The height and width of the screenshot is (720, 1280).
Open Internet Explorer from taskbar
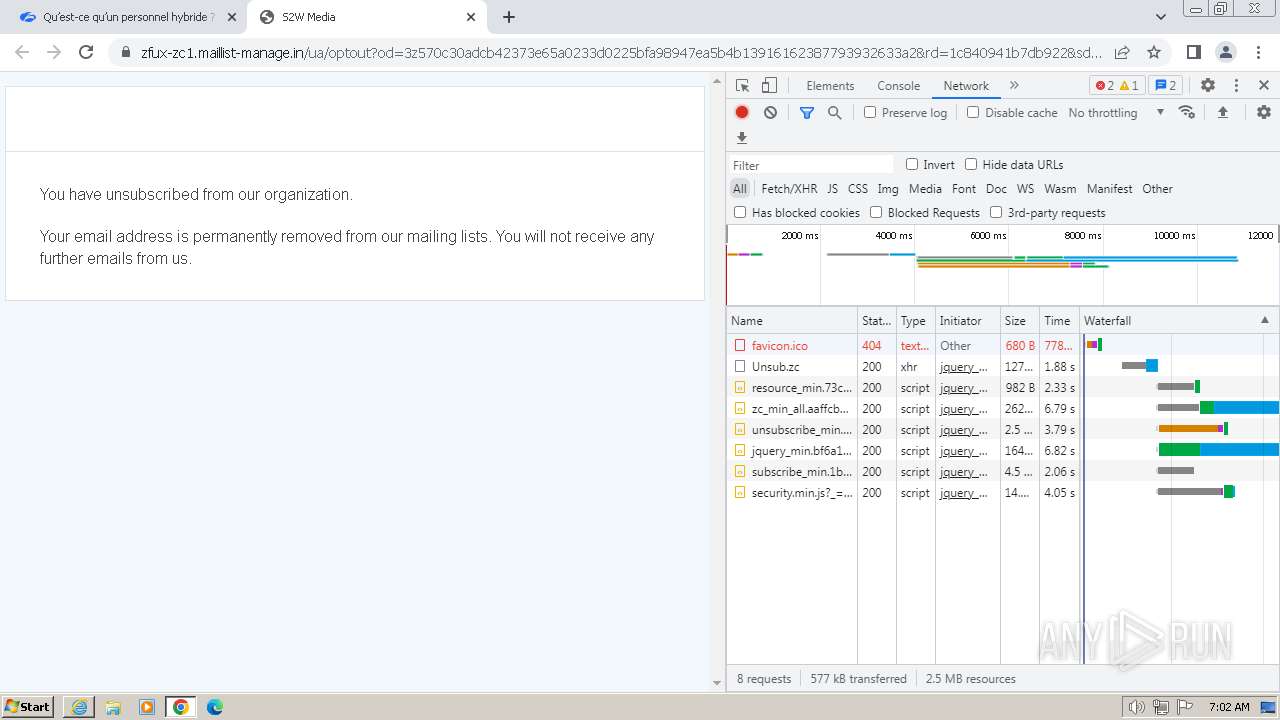pyautogui.click(x=79, y=707)
